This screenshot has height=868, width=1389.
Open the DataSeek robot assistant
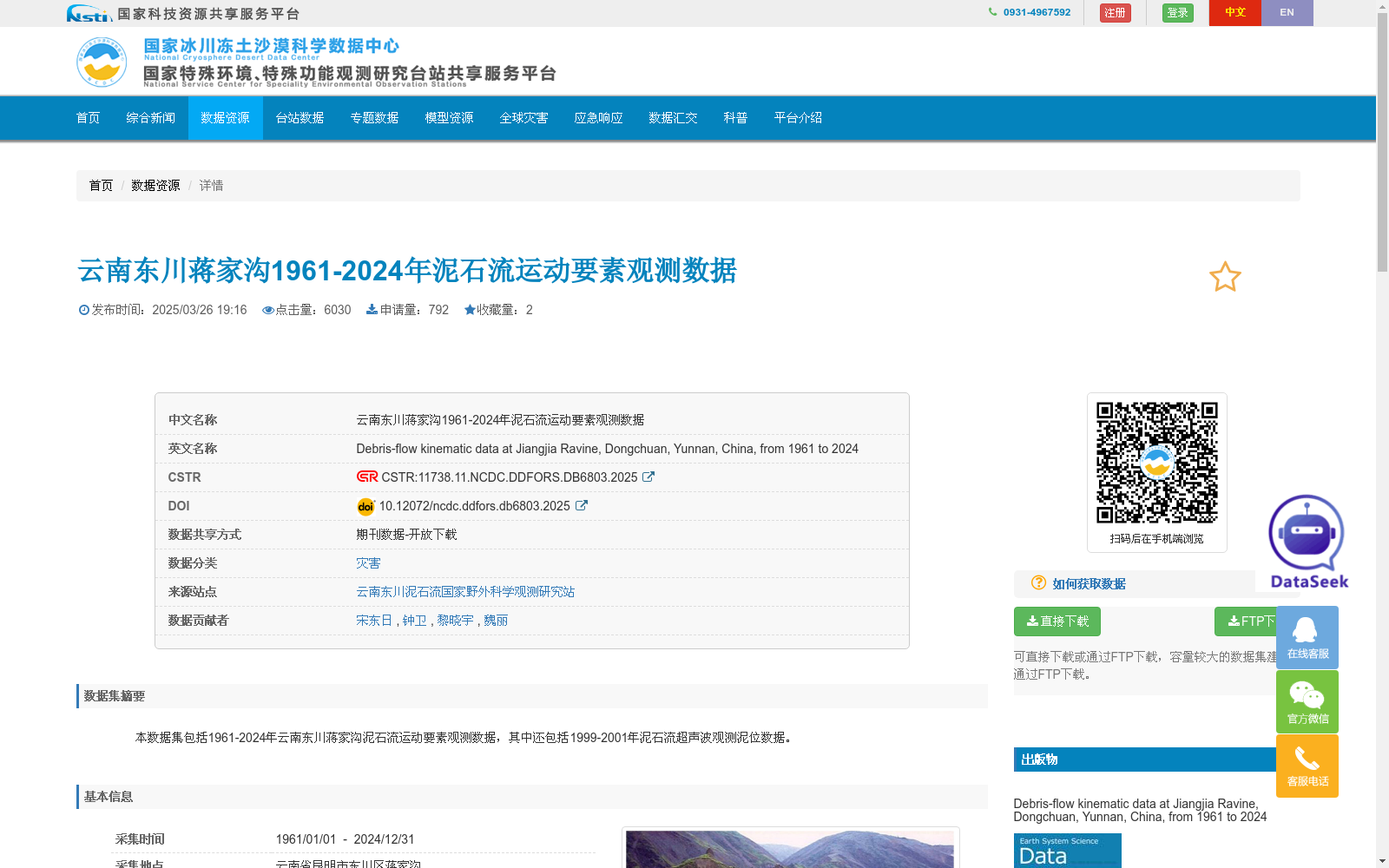point(1308,542)
